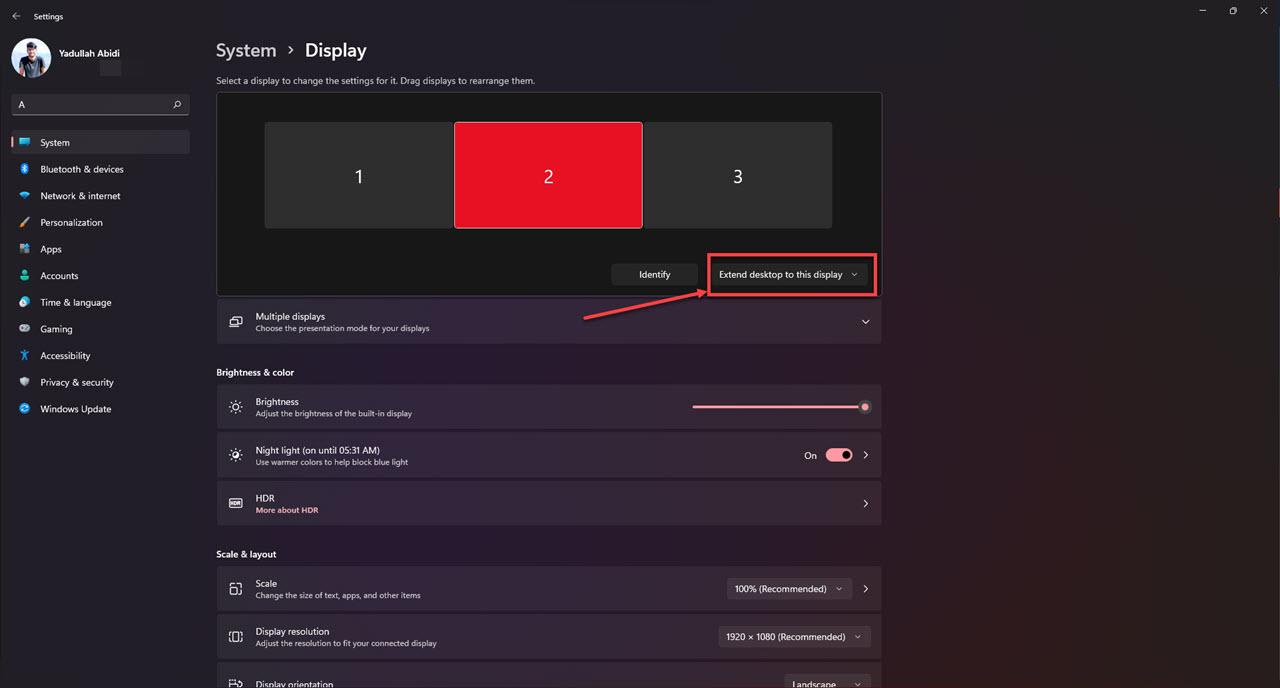Open the Extend desktop to this display dropdown
Viewport: 1280px width, 688px height.
[788, 274]
